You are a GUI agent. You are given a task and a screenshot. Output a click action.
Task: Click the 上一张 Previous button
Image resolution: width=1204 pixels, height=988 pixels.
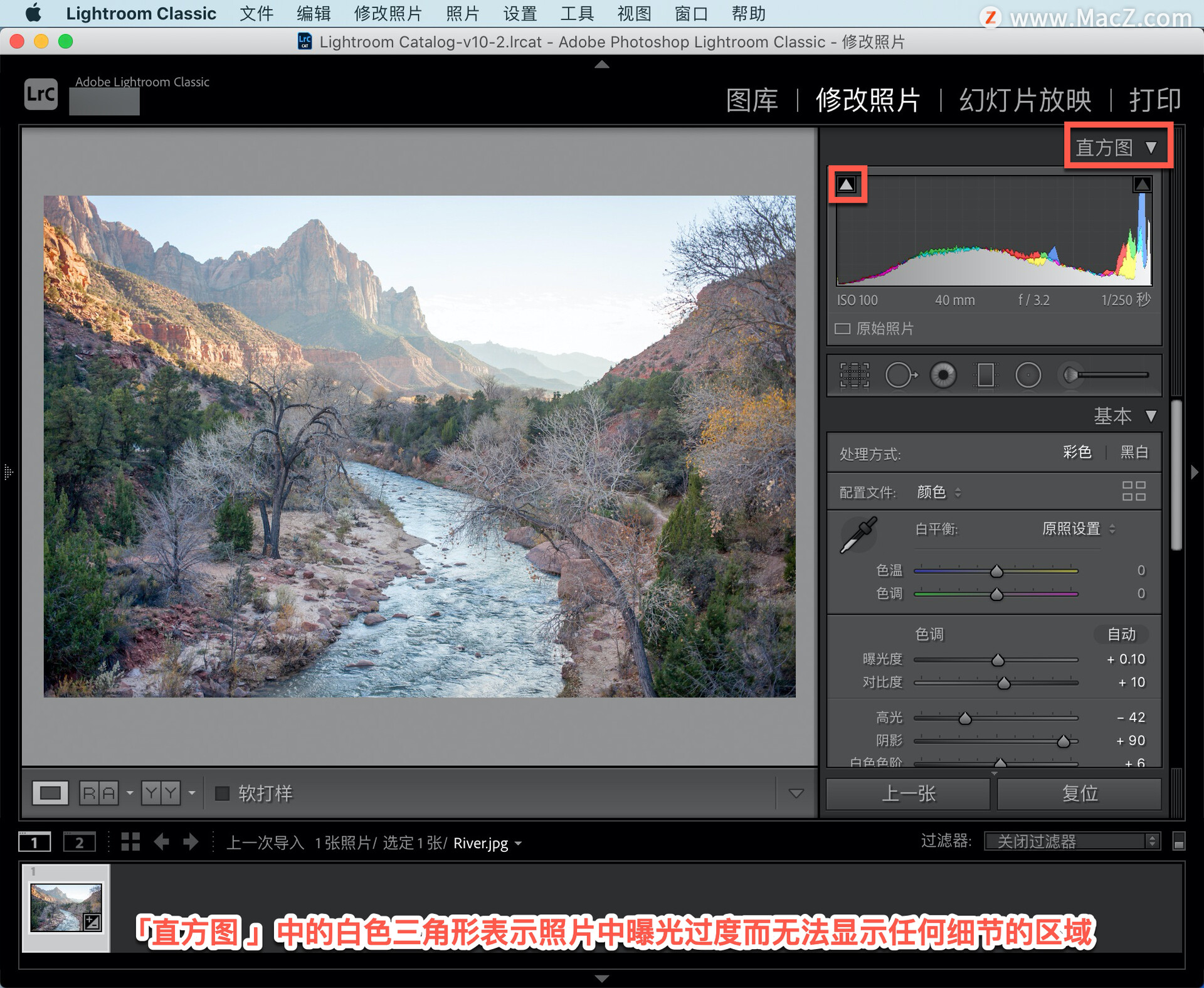tap(908, 794)
